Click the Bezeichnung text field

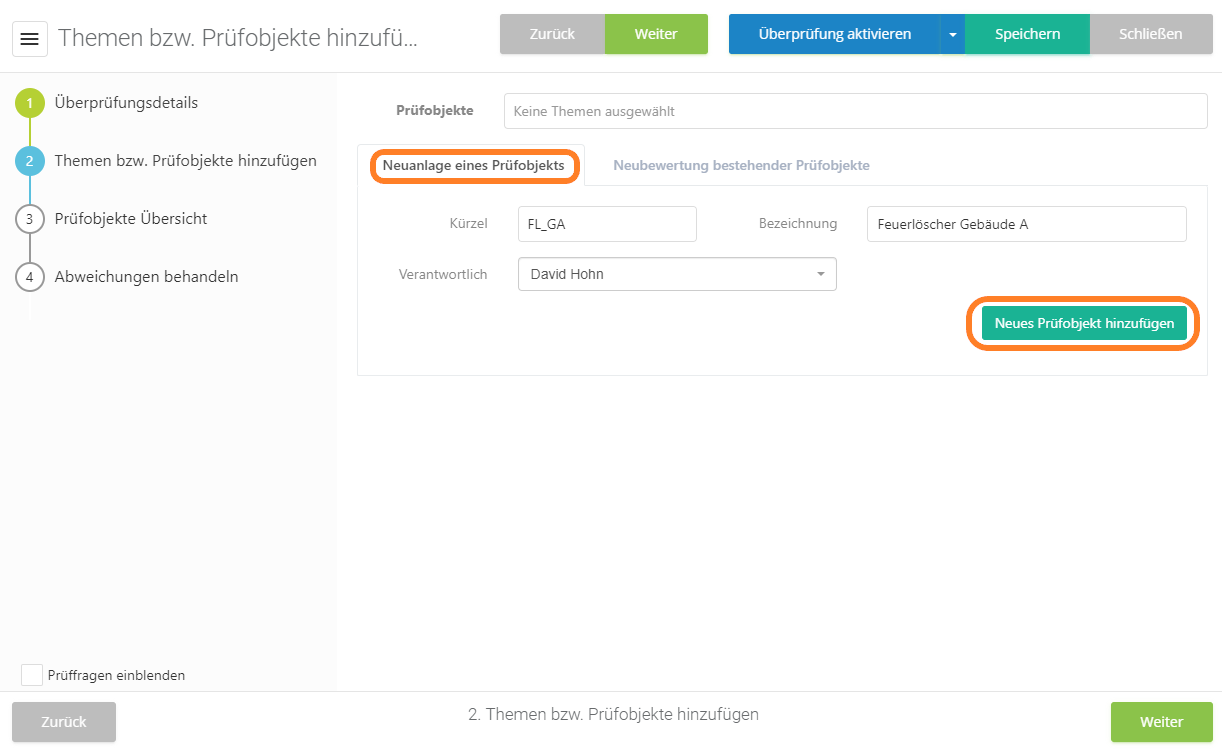click(x=1026, y=225)
